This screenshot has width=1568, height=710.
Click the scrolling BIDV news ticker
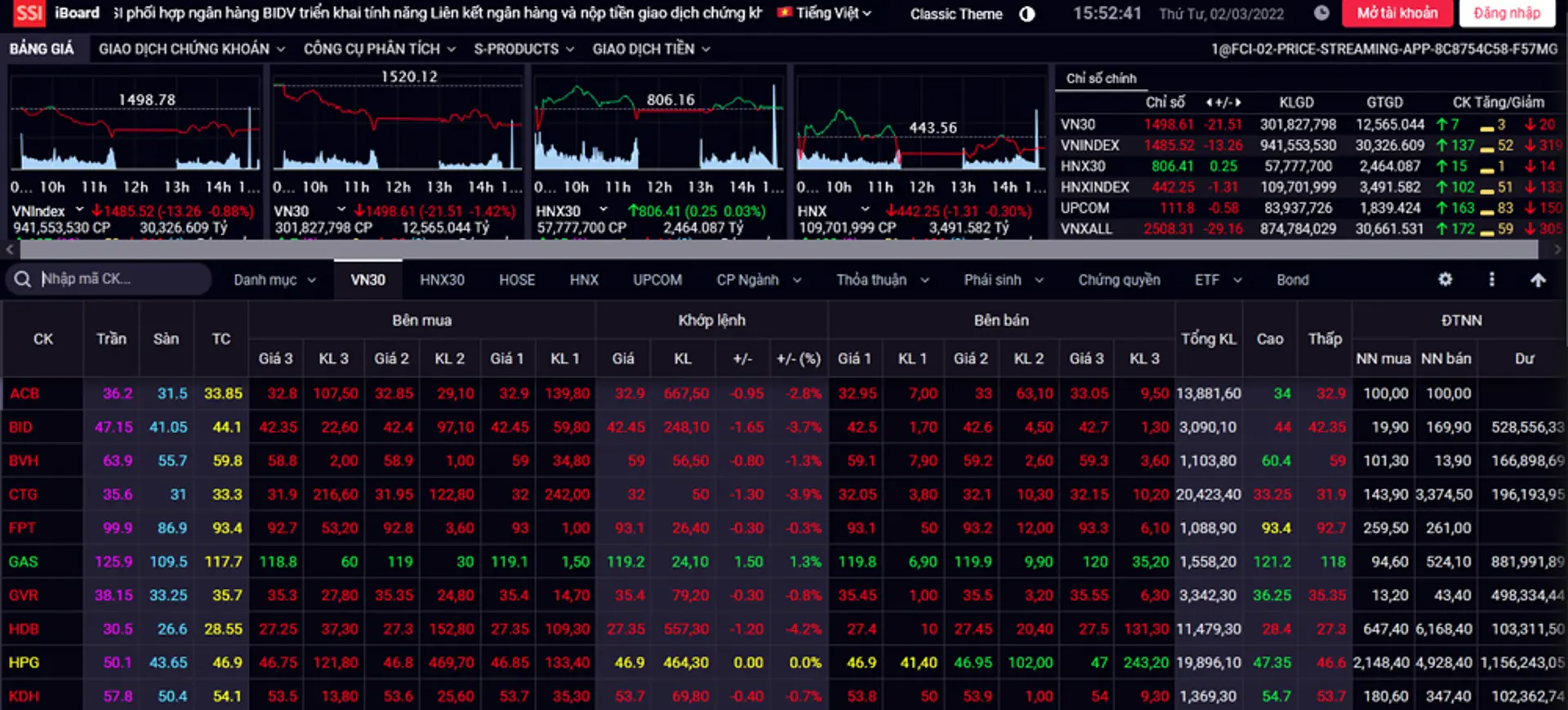coord(437,13)
